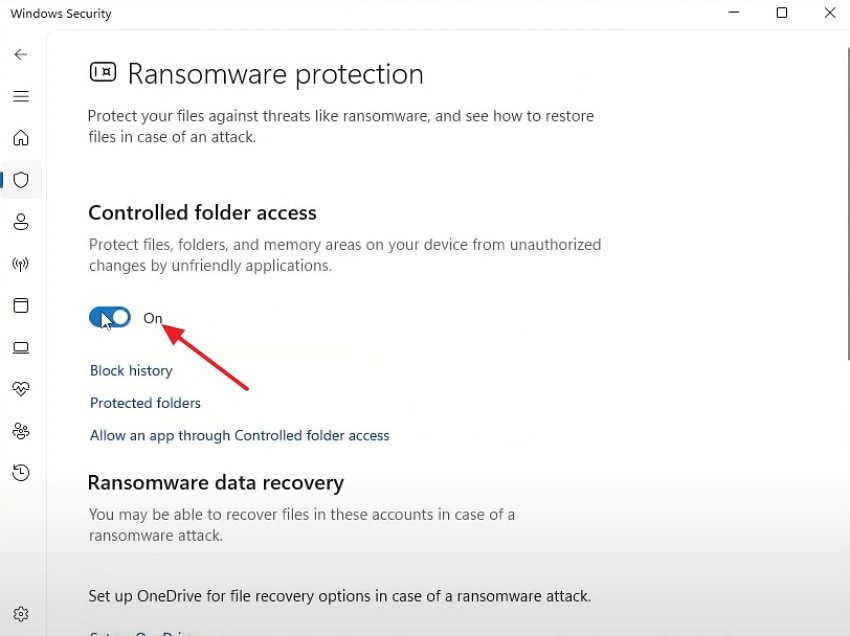Maximize the Windows Security window
The width and height of the screenshot is (850, 636).
pos(782,13)
